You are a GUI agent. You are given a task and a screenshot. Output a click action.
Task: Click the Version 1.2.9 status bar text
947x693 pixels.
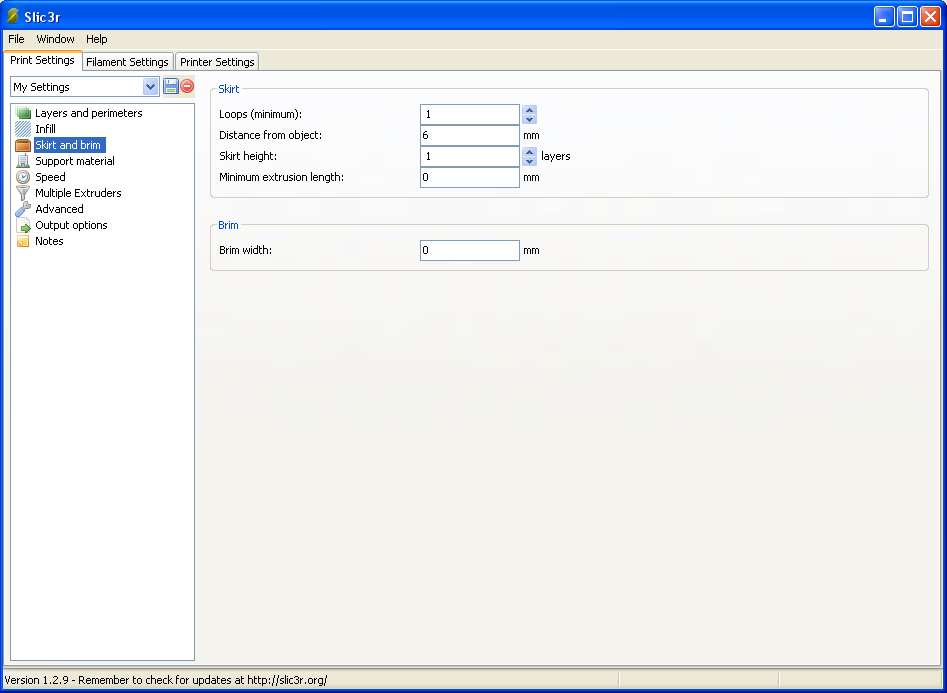165,680
